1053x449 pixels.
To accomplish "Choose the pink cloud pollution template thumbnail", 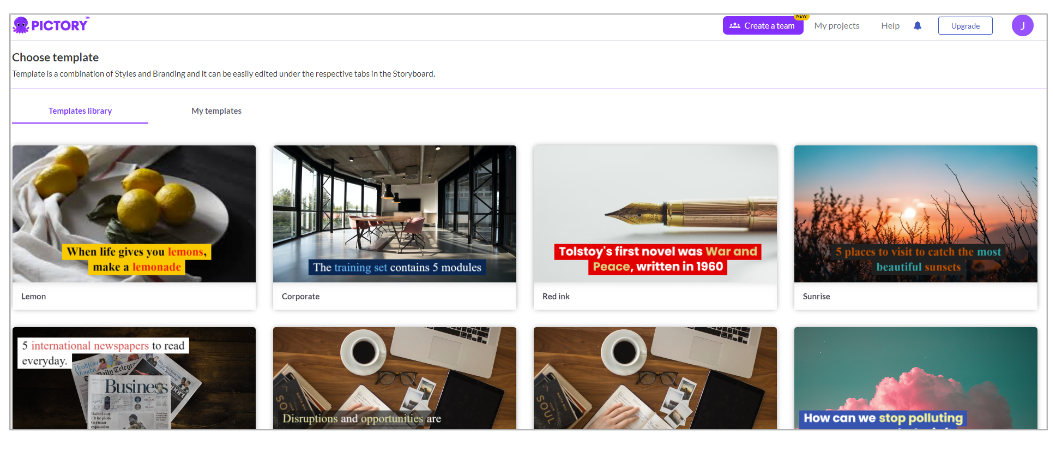I will (915, 378).
